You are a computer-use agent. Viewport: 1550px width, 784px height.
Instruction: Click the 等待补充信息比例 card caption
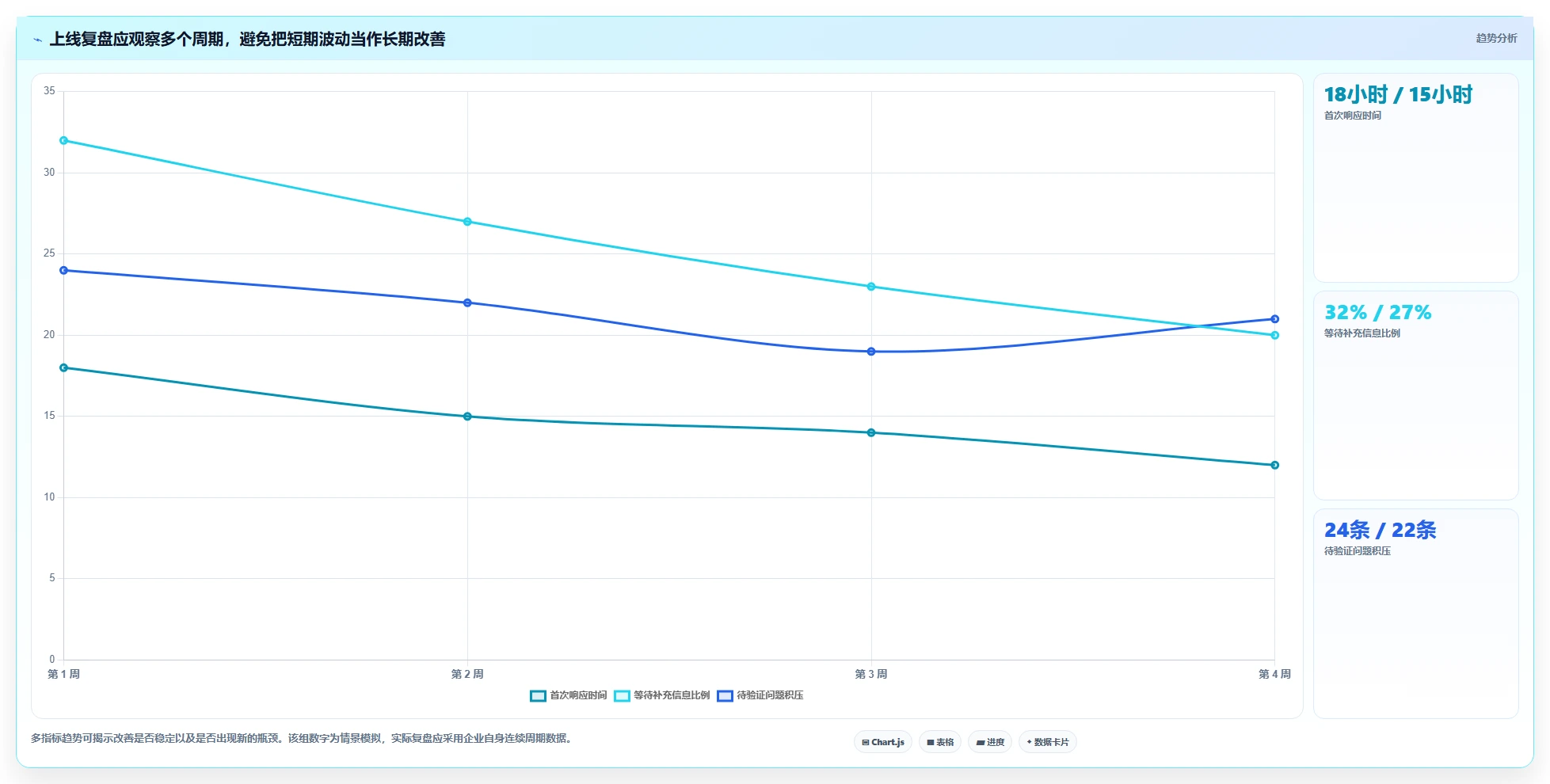pyautogui.click(x=1362, y=333)
